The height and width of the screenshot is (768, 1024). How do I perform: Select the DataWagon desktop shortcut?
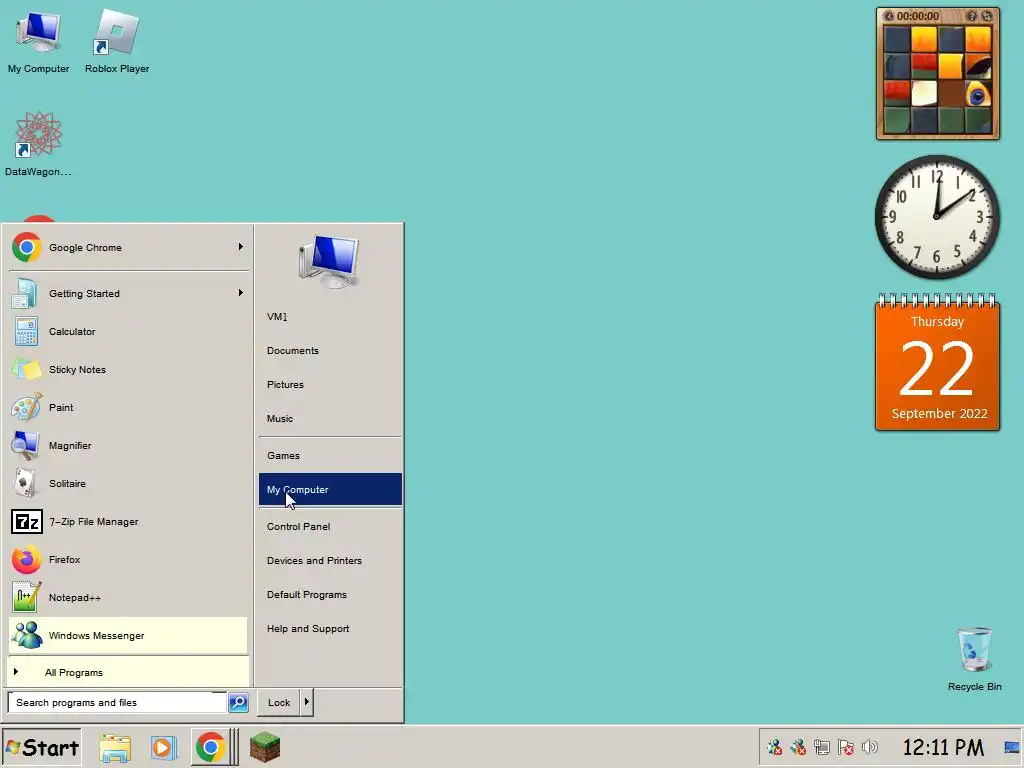(x=38, y=144)
